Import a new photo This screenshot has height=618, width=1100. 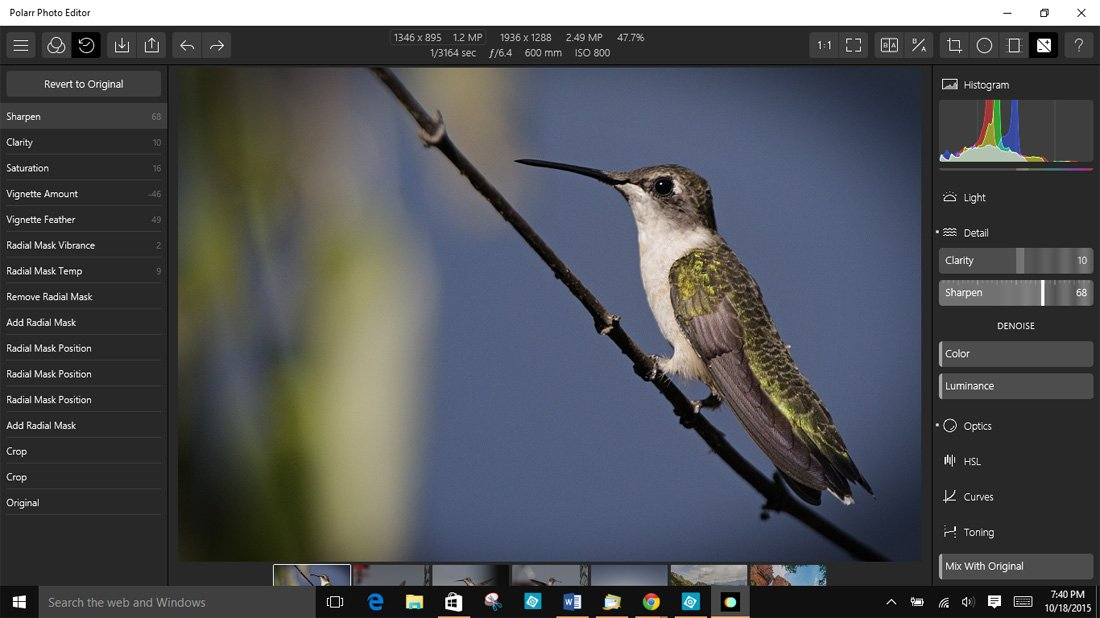121,45
